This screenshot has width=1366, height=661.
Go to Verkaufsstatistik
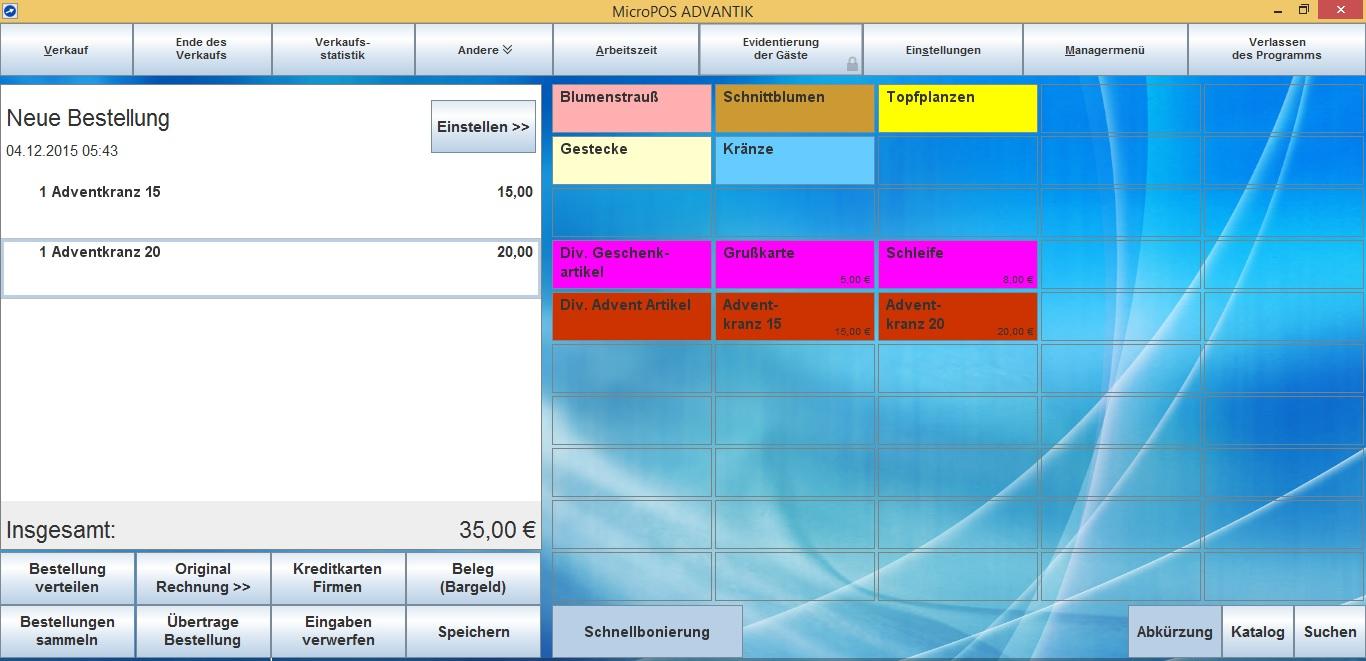(342, 50)
